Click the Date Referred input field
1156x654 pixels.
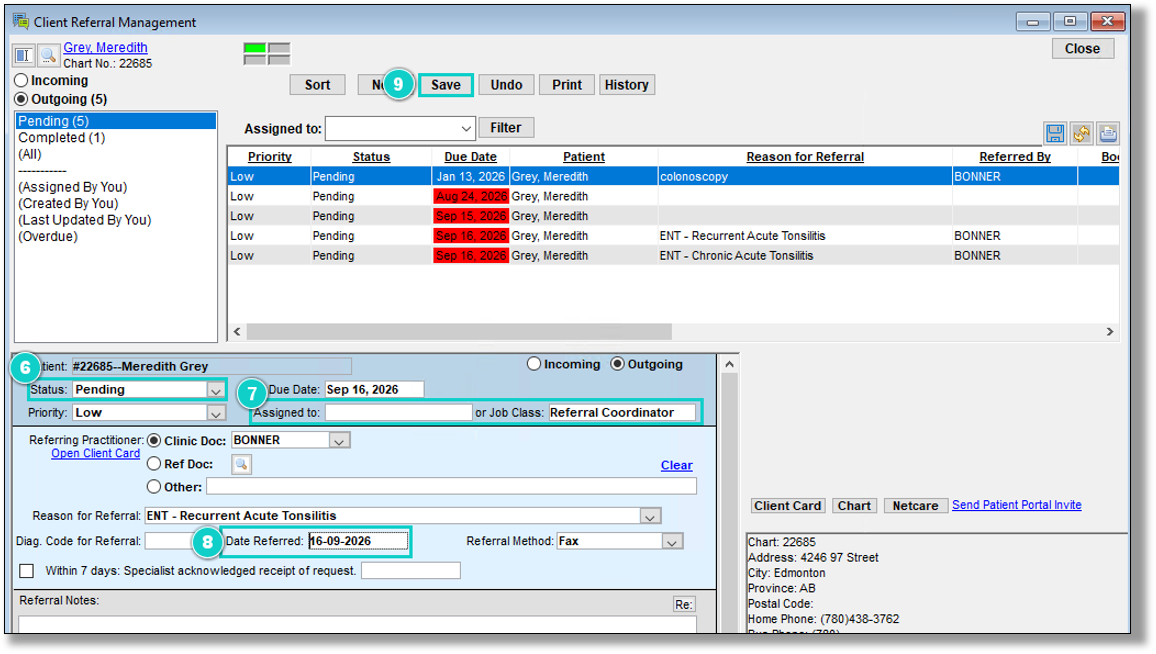358,541
